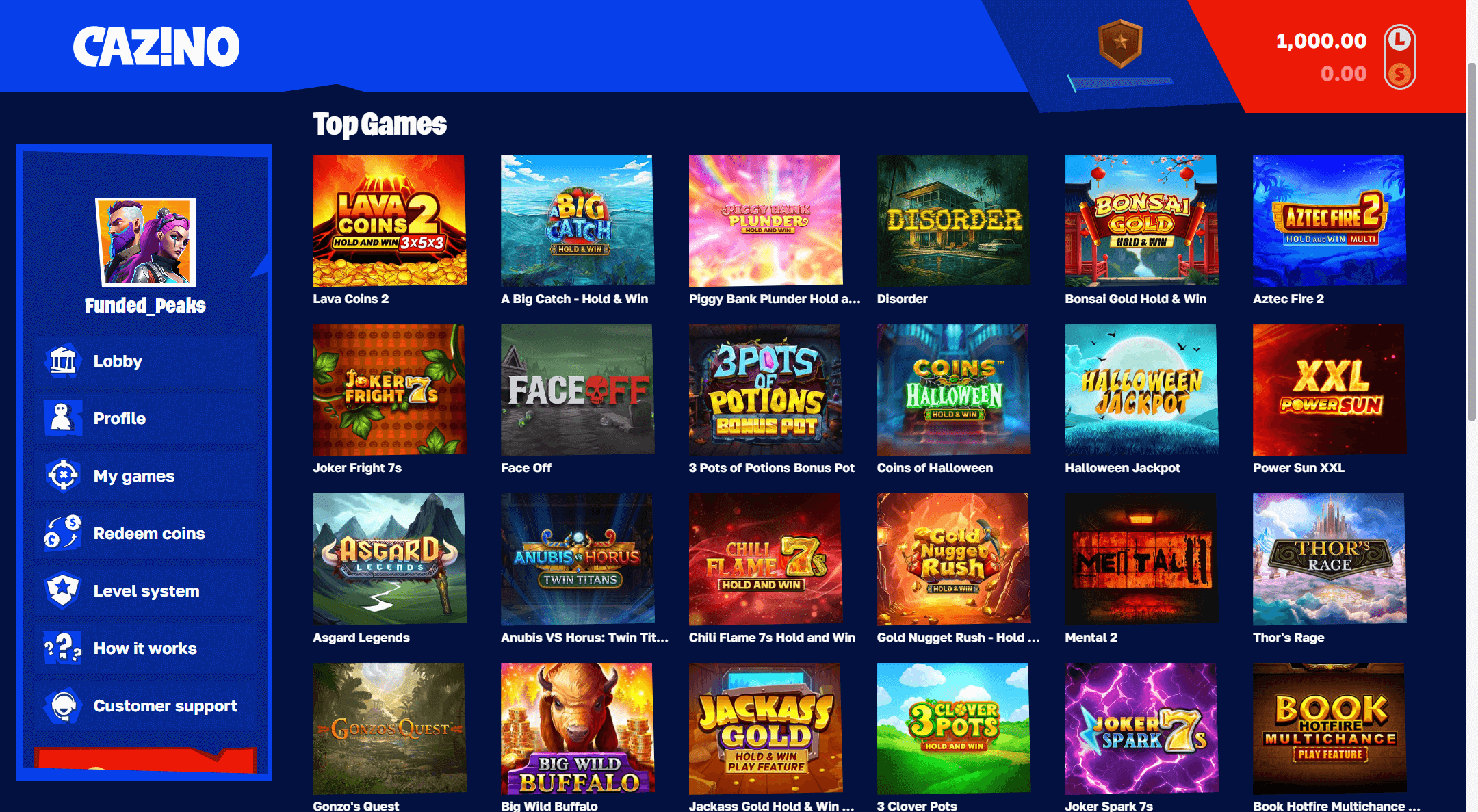Image resolution: width=1478 pixels, height=812 pixels.
Task: Click the Funded_Peaks avatar picture
Action: (x=146, y=241)
